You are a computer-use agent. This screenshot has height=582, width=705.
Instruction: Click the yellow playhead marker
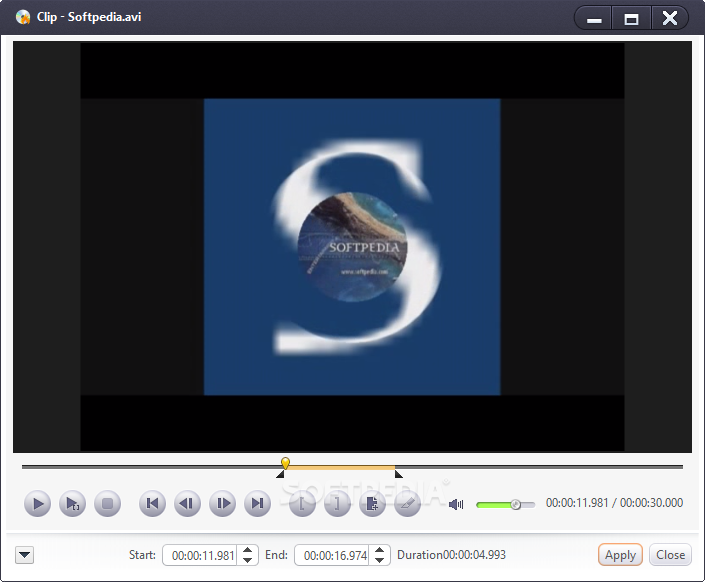coord(285,463)
